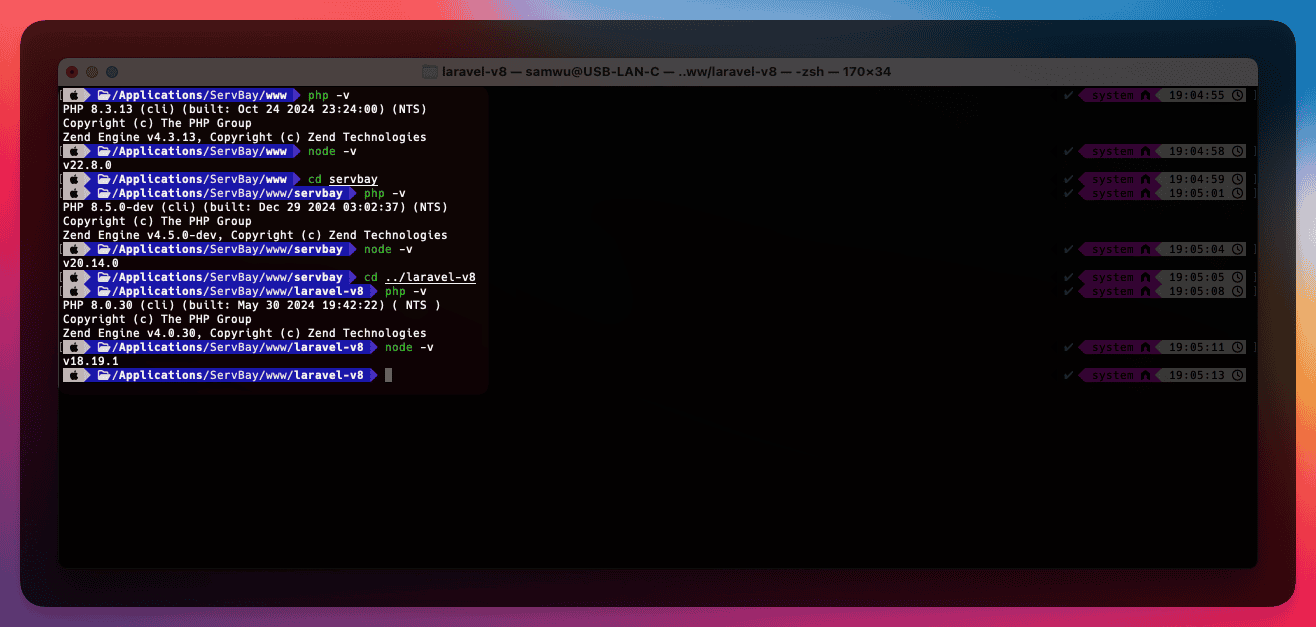Screen dimensions: 1316x627
Task: Click the path '/Applications/ServBay/www/servbay' on the 19:05:04 prompt
Action: [x=227, y=249]
